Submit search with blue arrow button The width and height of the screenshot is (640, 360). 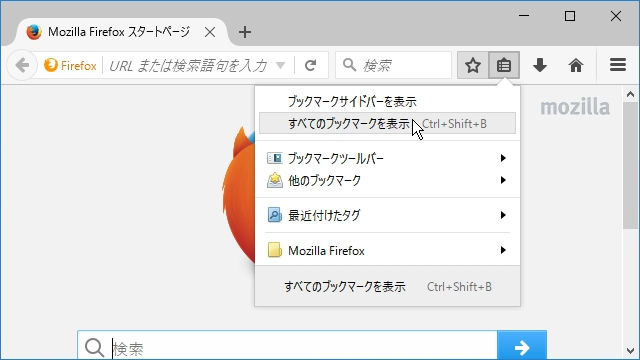[522, 346]
